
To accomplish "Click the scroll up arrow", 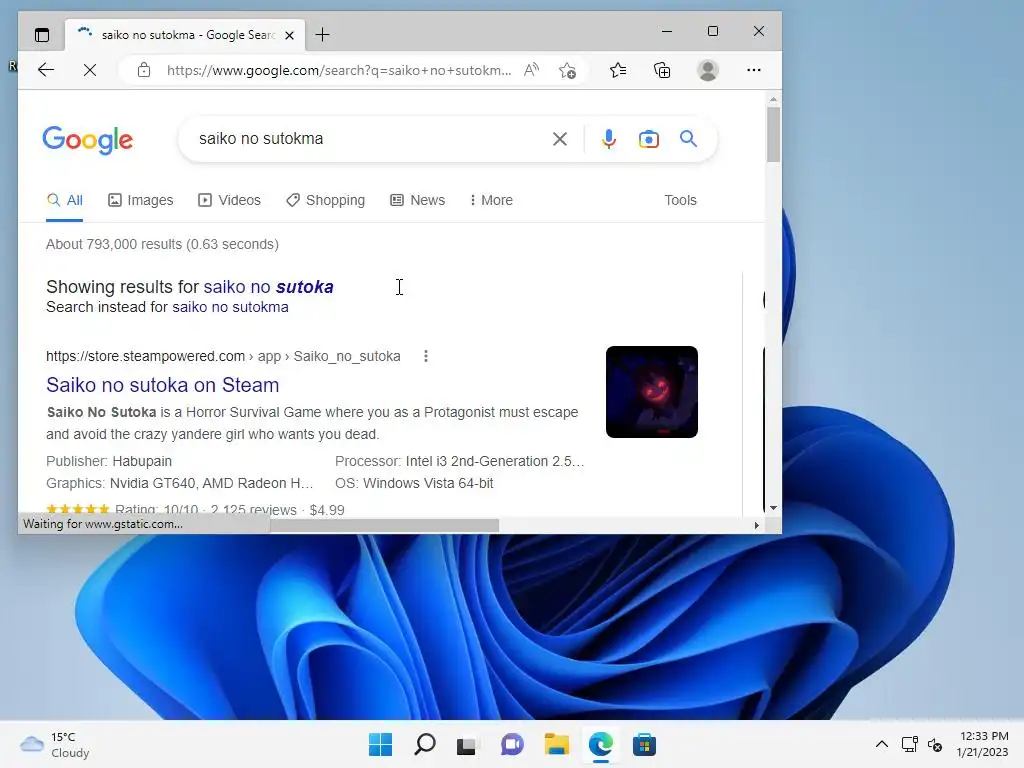I will 773,100.
